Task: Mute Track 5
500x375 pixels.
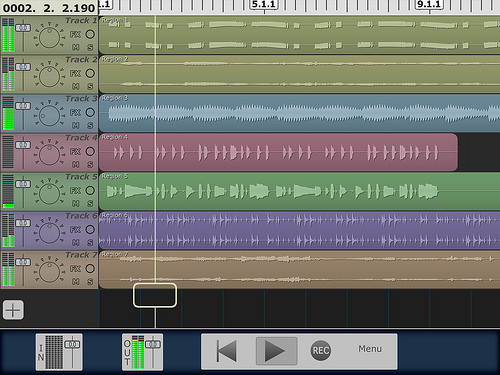Action: (76, 204)
